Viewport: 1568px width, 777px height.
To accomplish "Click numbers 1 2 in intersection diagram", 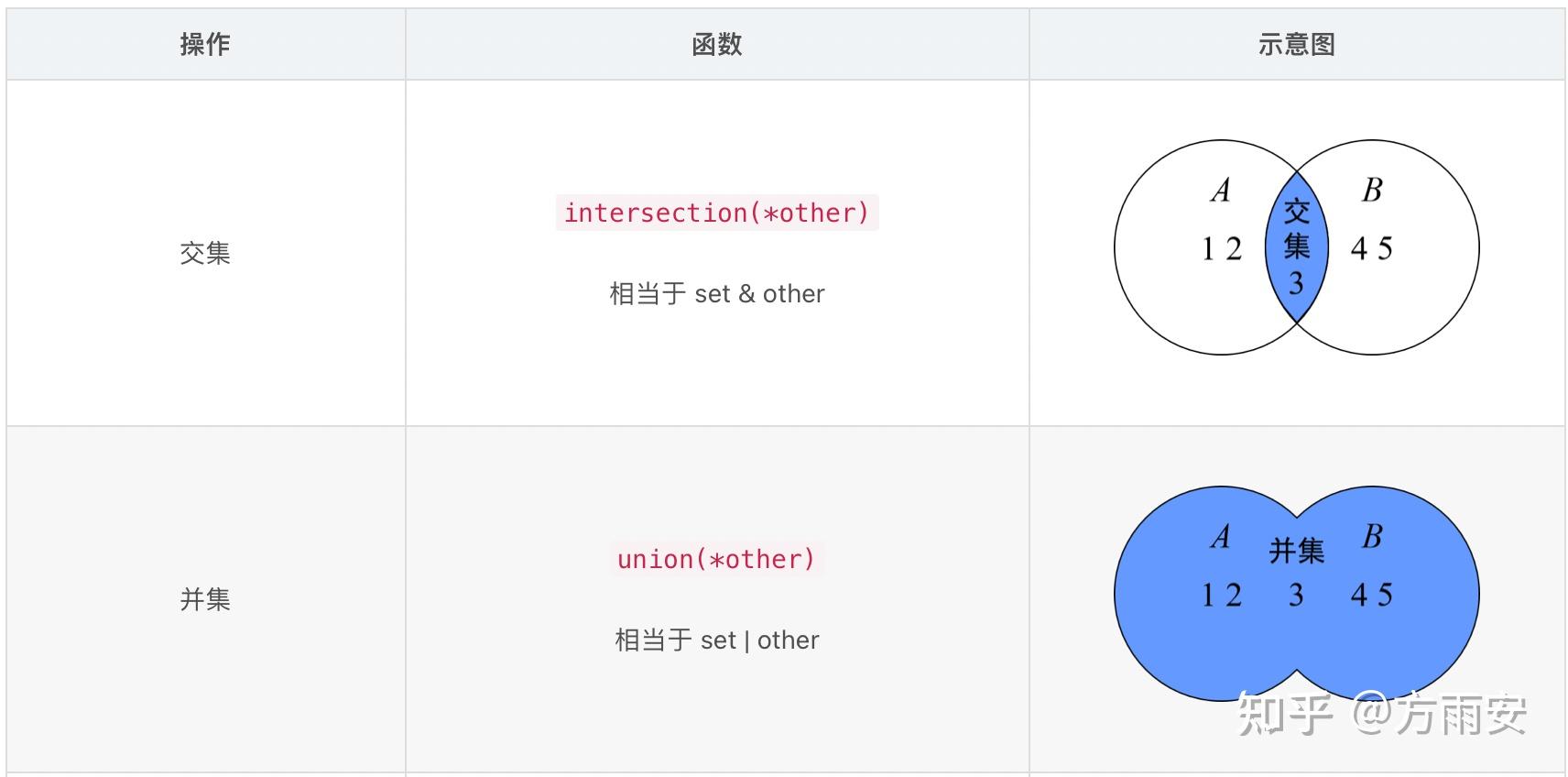I will (x=1222, y=248).
